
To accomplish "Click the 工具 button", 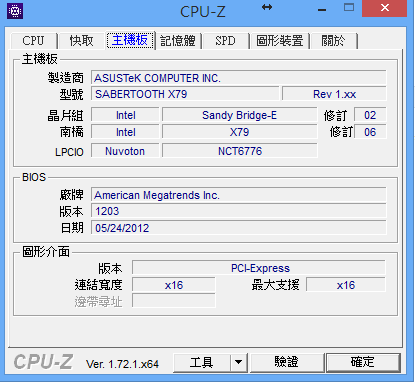I will pyautogui.click(x=202, y=362).
